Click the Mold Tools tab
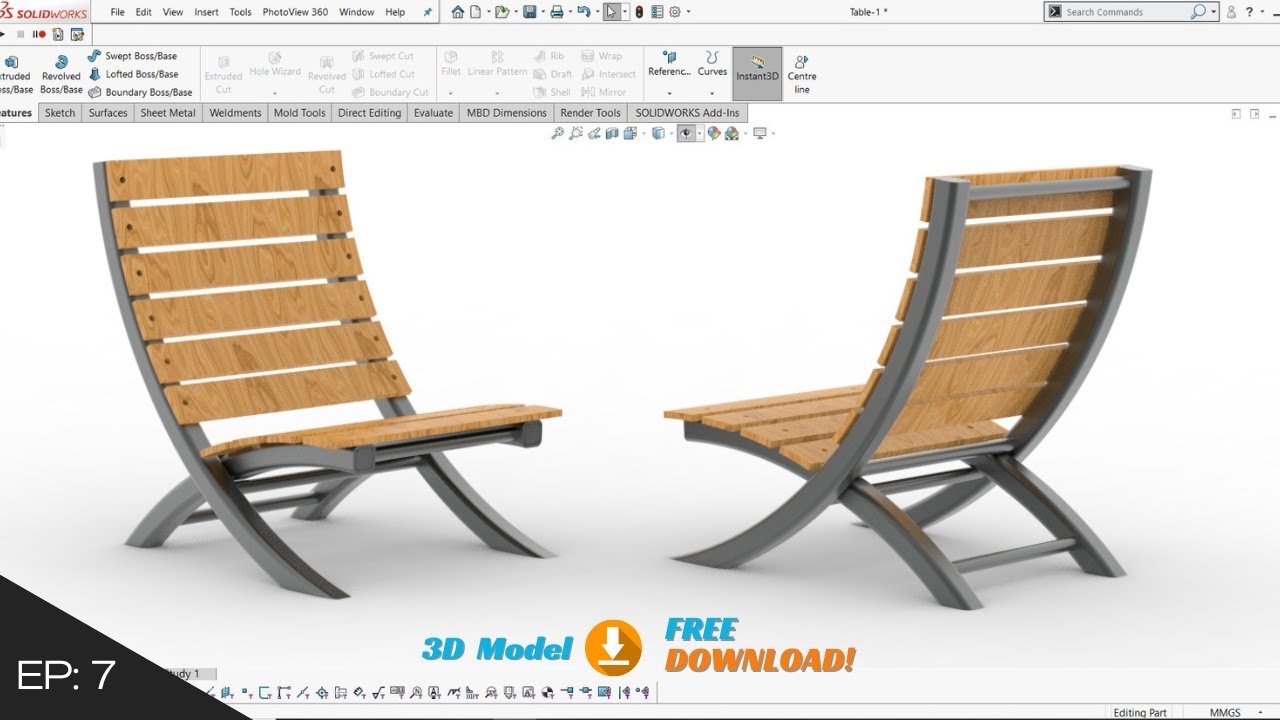The height and width of the screenshot is (720, 1280). click(300, 113)
